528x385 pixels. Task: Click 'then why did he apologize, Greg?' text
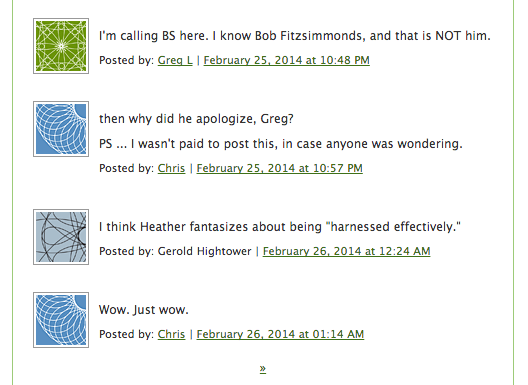(196, 119)
